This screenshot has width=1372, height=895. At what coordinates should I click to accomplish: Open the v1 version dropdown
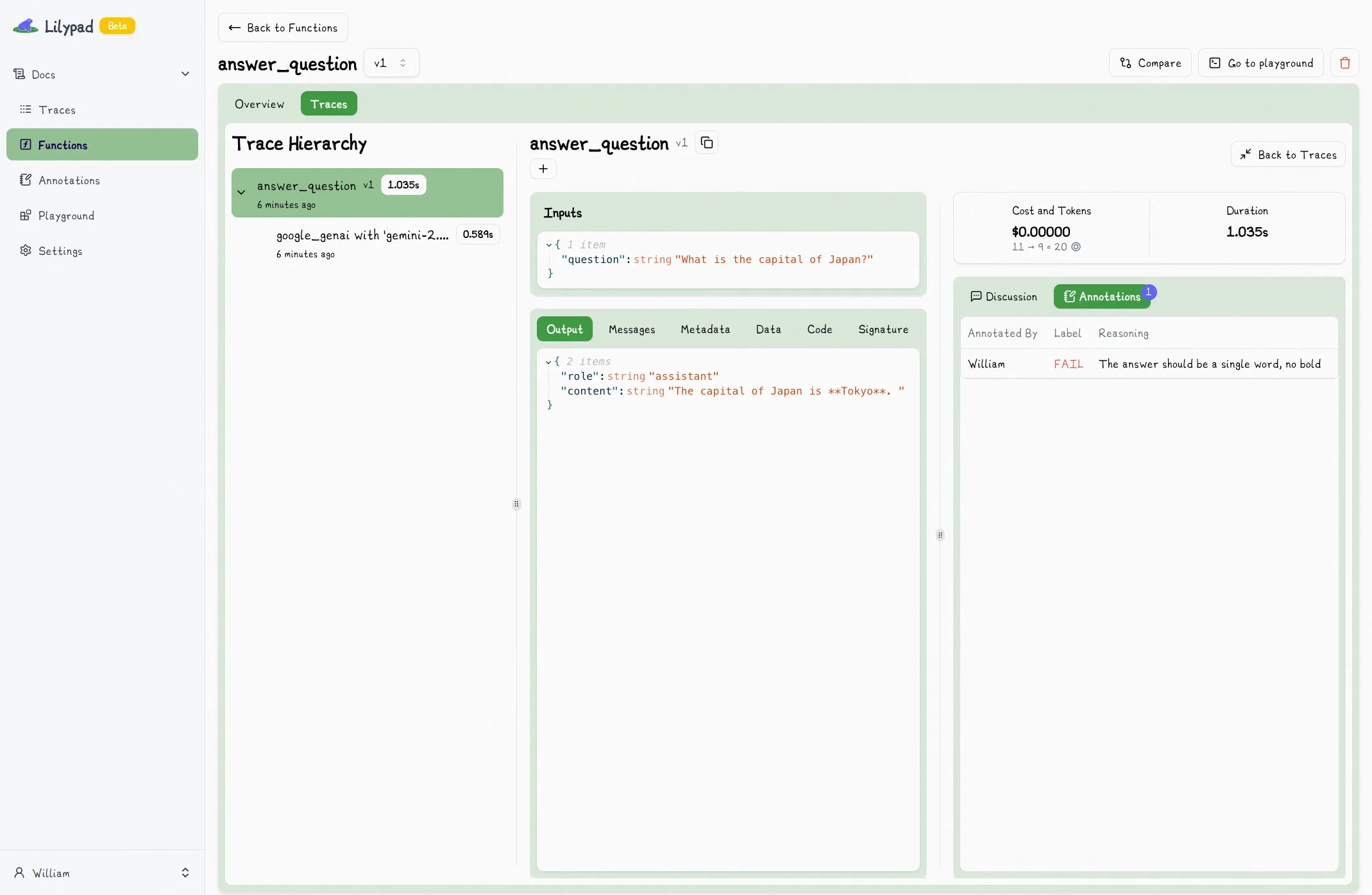click(391, 62)
